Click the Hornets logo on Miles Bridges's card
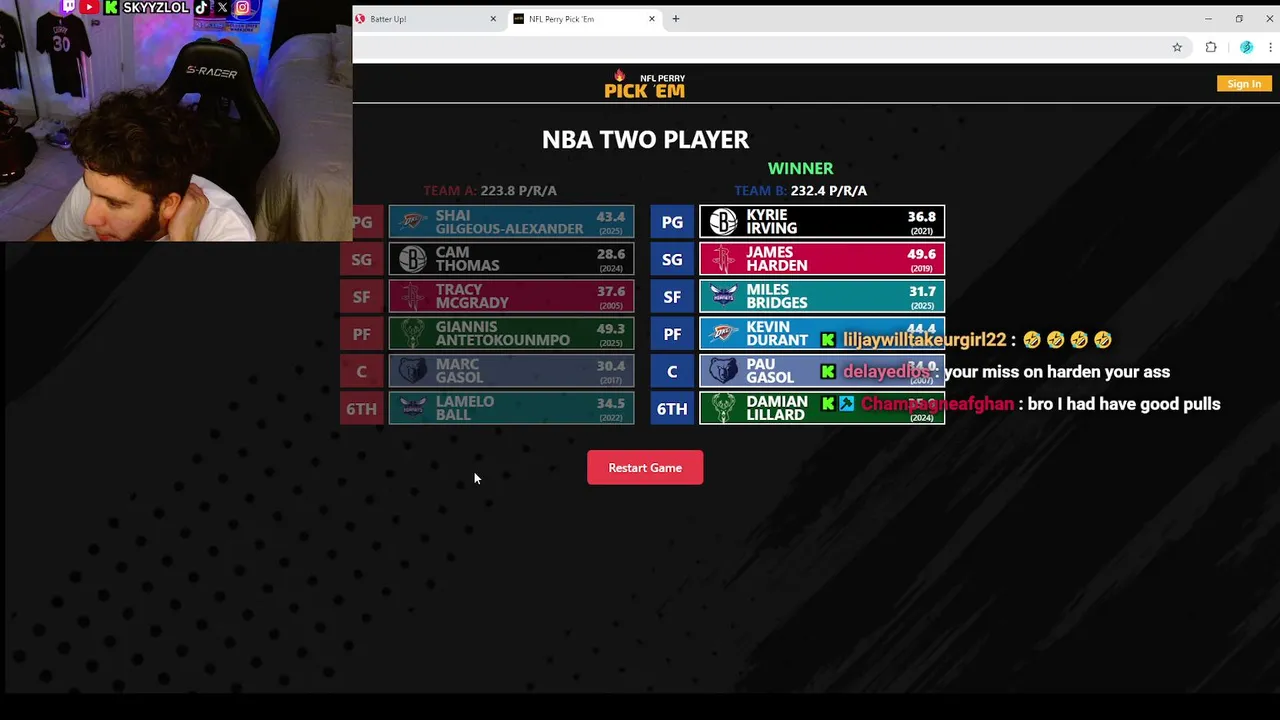Viewport: 1280px width, 720px height. tap(723, 296)
